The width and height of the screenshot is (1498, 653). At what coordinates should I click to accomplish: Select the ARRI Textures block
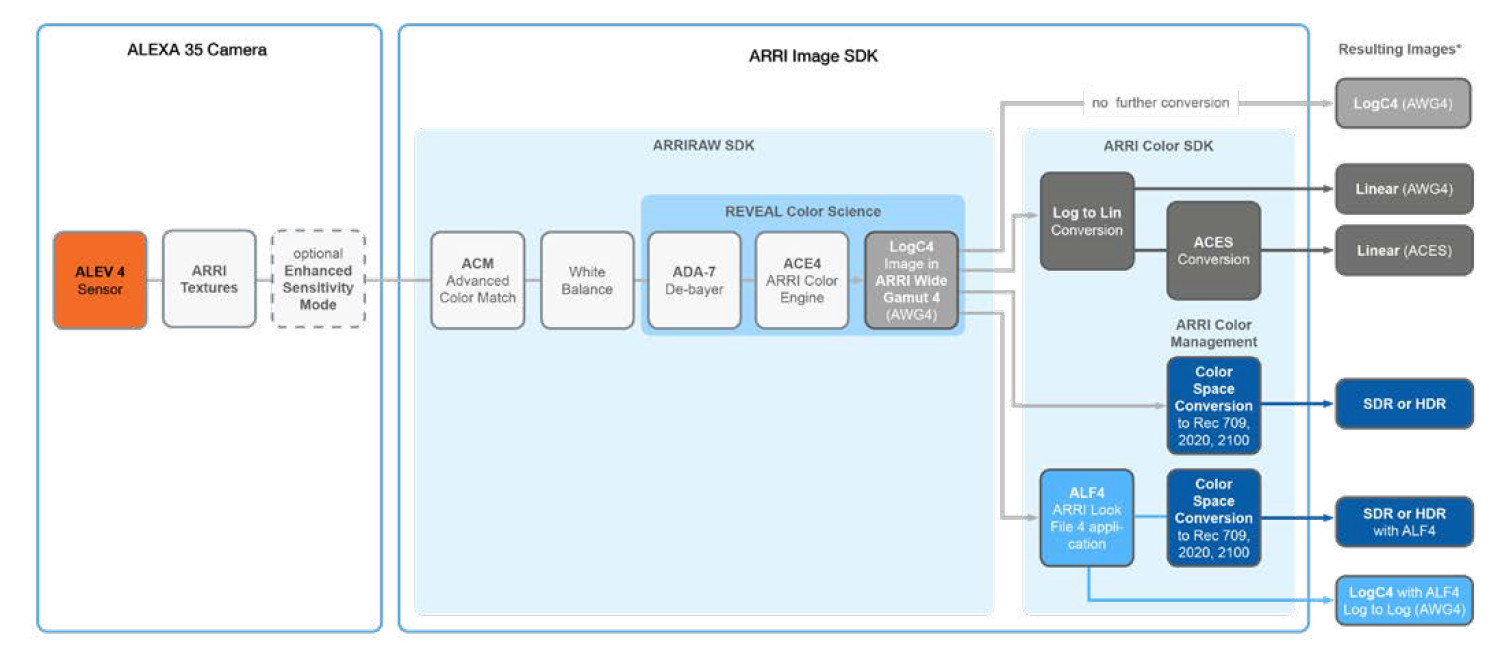209,280
